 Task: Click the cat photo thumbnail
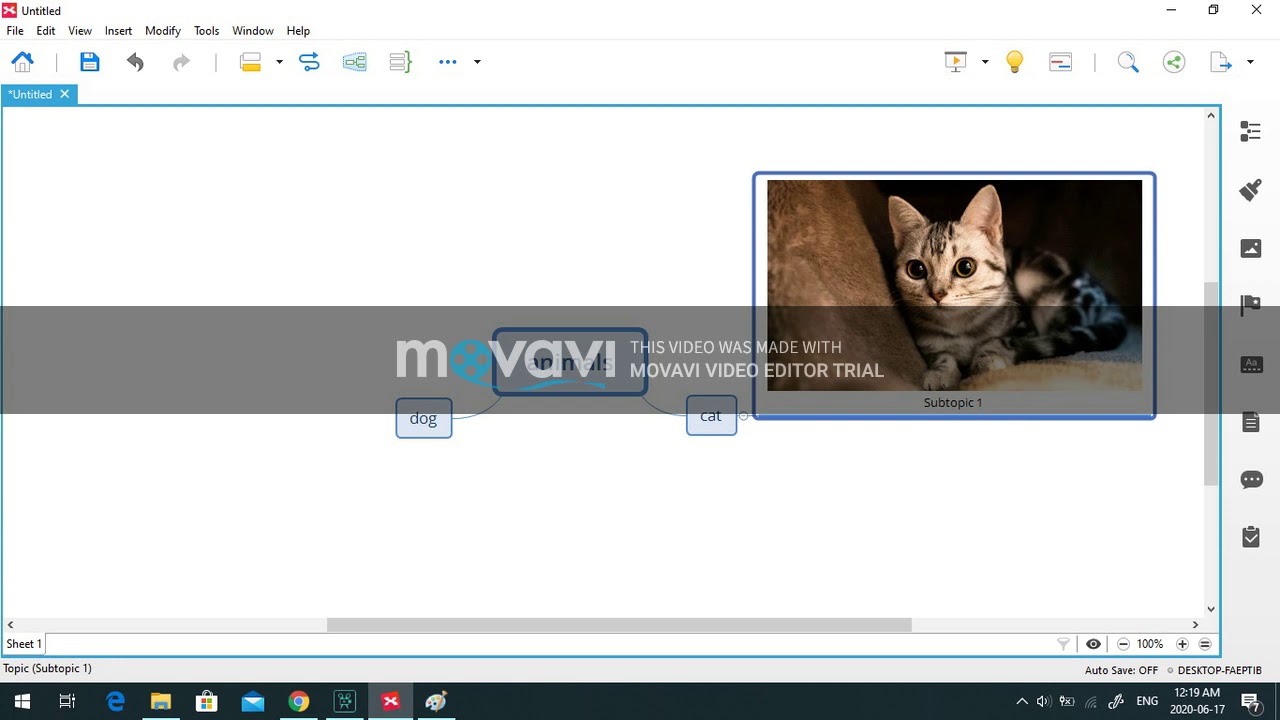point(954,285)
